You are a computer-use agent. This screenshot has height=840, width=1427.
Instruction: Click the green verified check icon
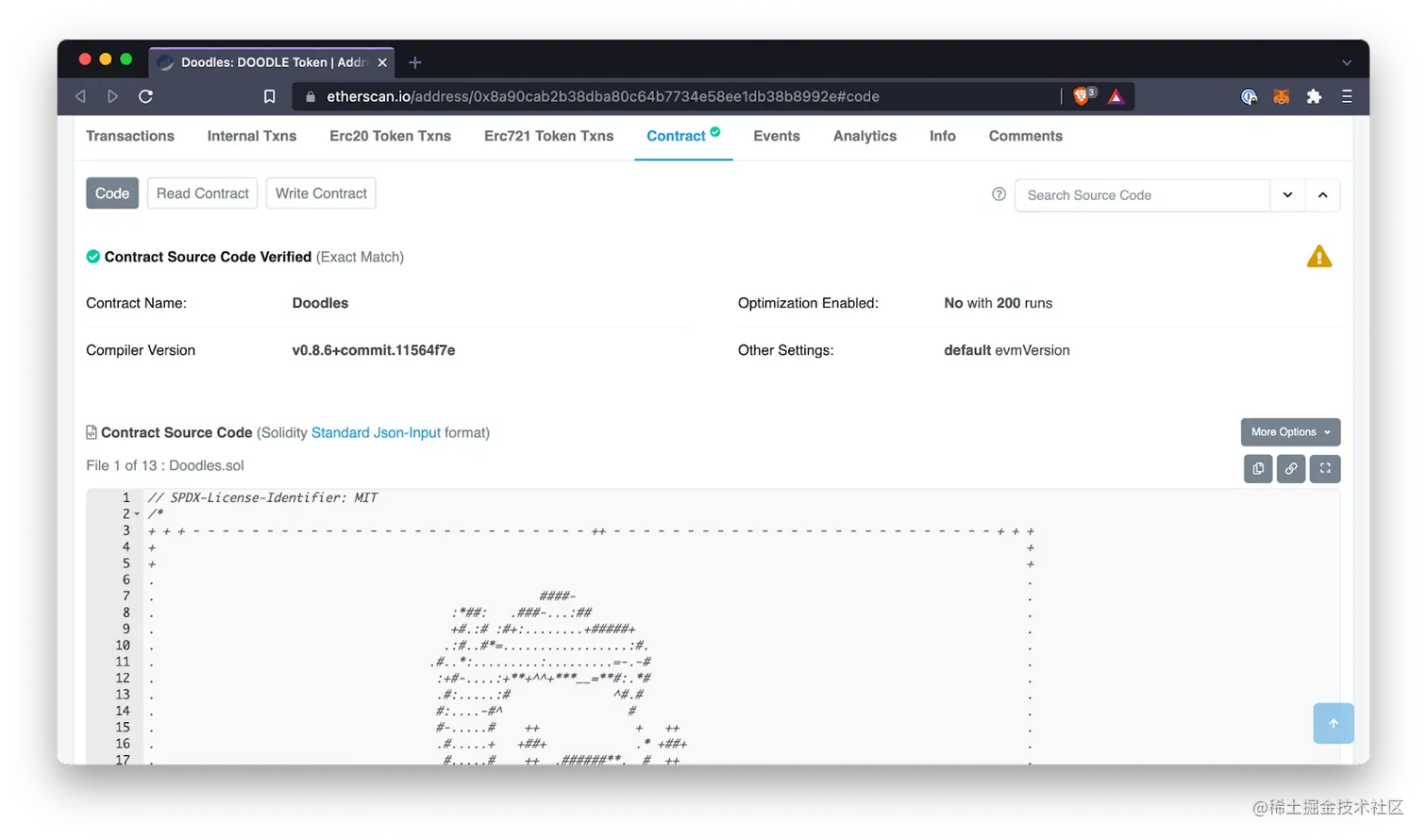pos(93,256)
